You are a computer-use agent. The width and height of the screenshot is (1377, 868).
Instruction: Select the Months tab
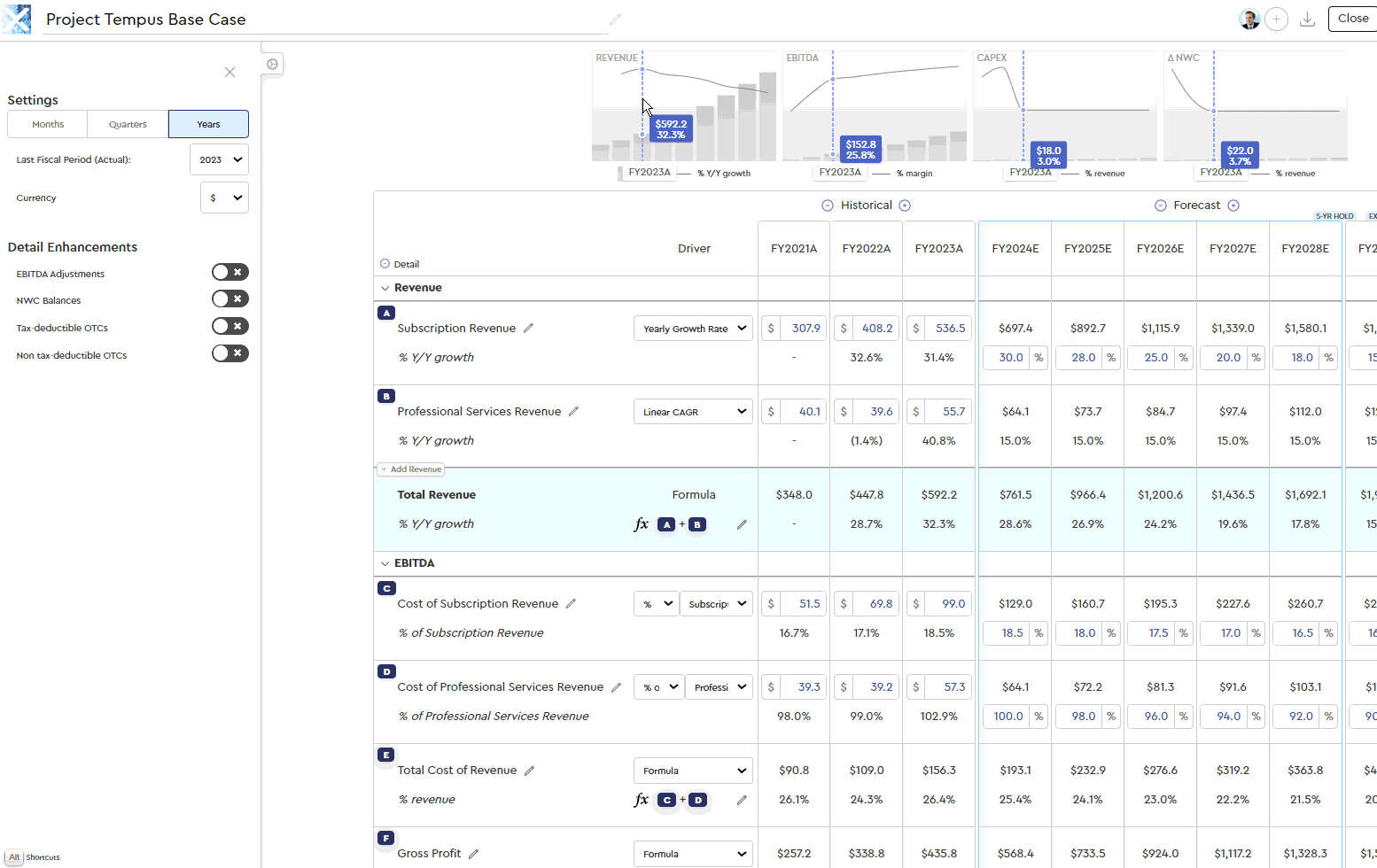point(48,124)
